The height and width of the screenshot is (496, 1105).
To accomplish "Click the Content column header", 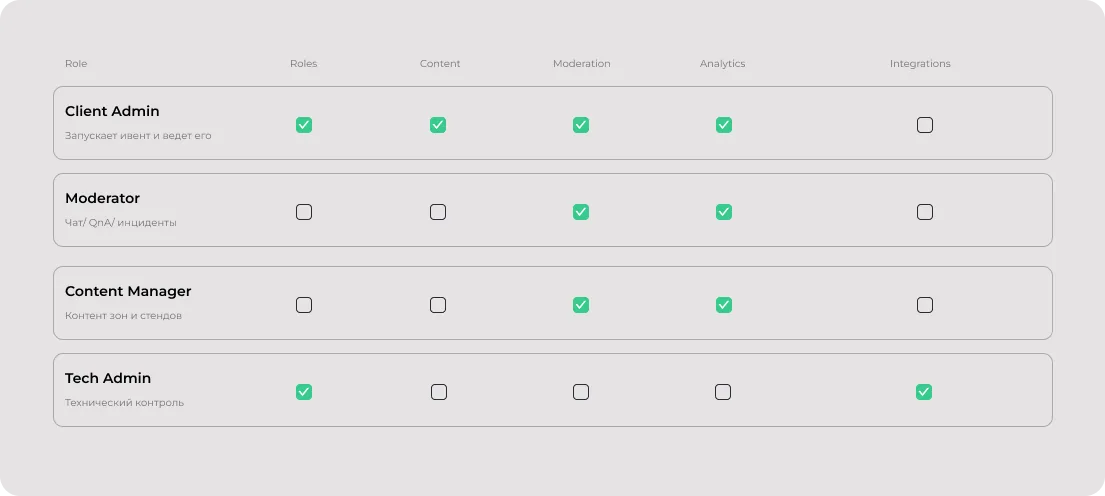I will pyautogui.click(x=440, y=63).
